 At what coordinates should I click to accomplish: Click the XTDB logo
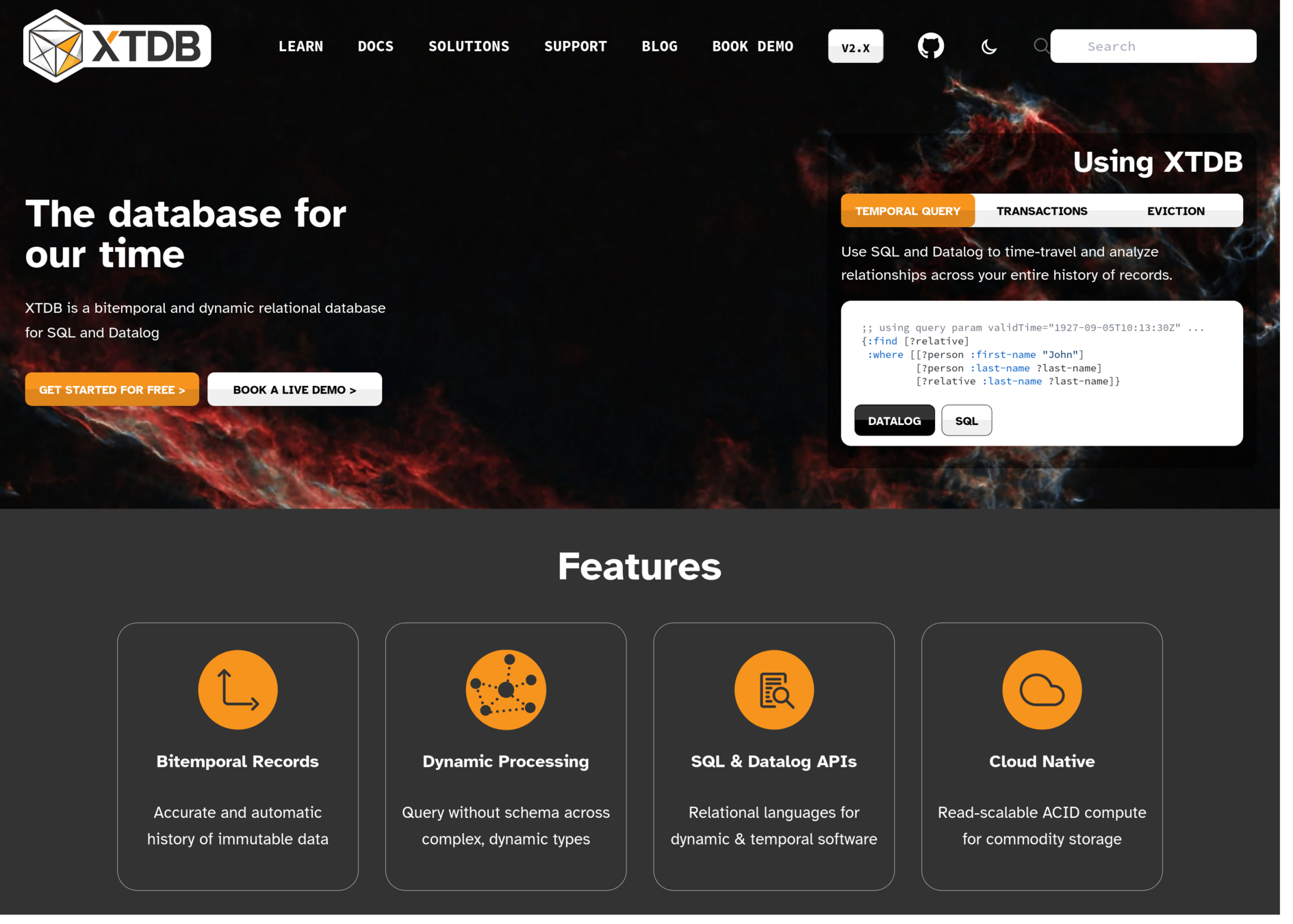(x=117, y=46)
